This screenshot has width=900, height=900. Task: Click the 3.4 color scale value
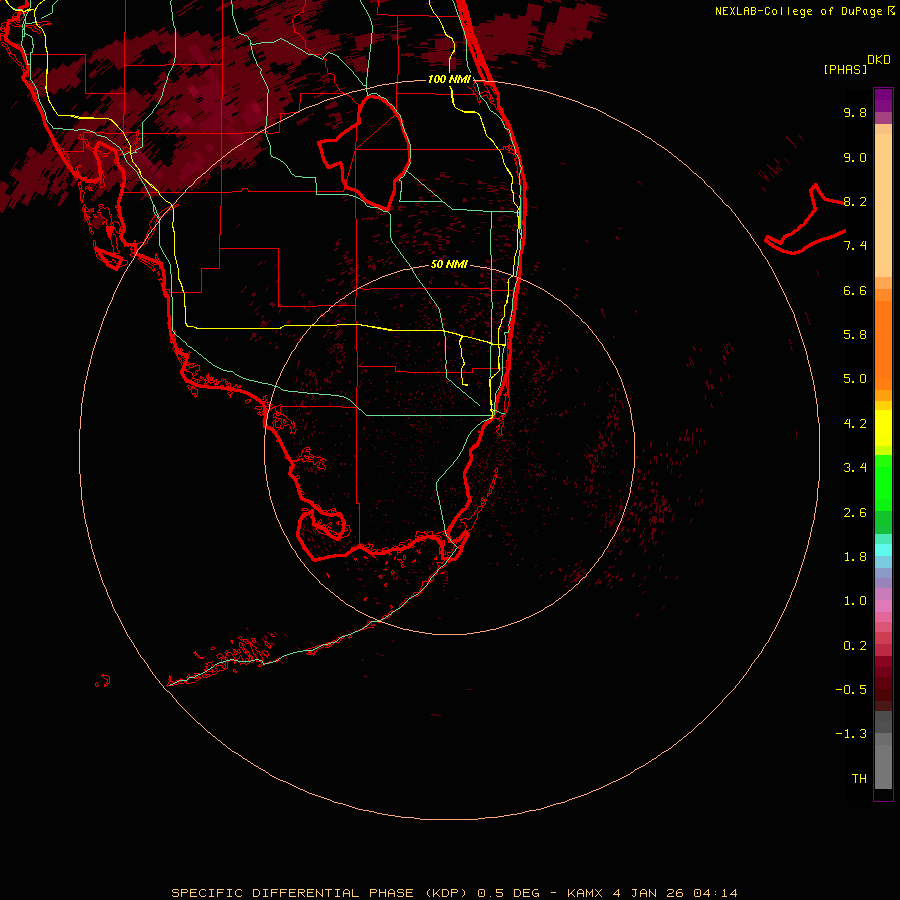click(x=855, y=468)
